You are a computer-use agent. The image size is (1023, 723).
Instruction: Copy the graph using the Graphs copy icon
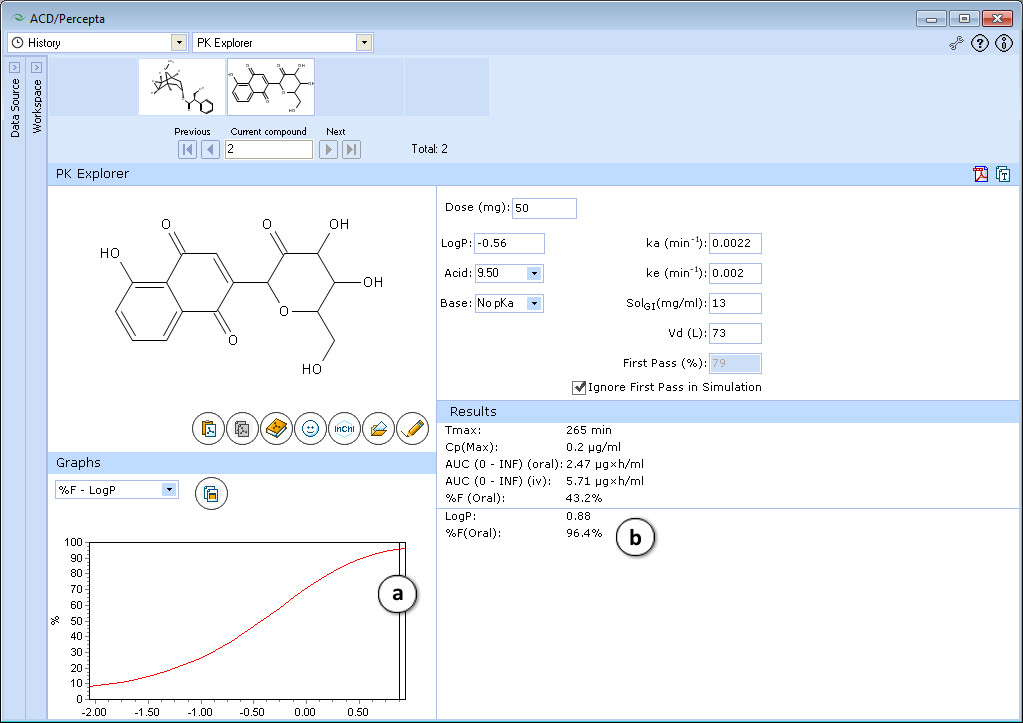pos(211,494)
